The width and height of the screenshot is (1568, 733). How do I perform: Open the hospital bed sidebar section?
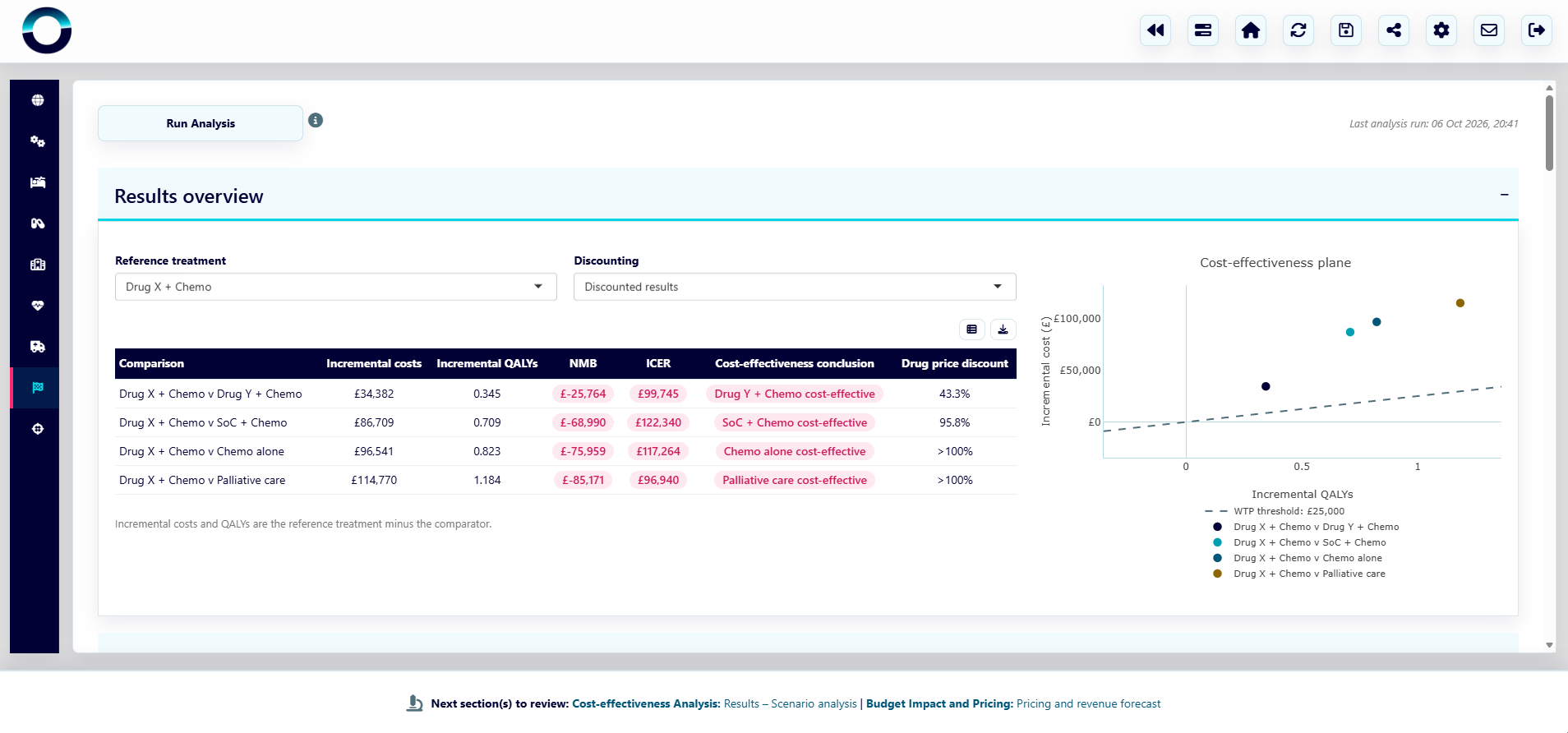(x=38, y=182)
